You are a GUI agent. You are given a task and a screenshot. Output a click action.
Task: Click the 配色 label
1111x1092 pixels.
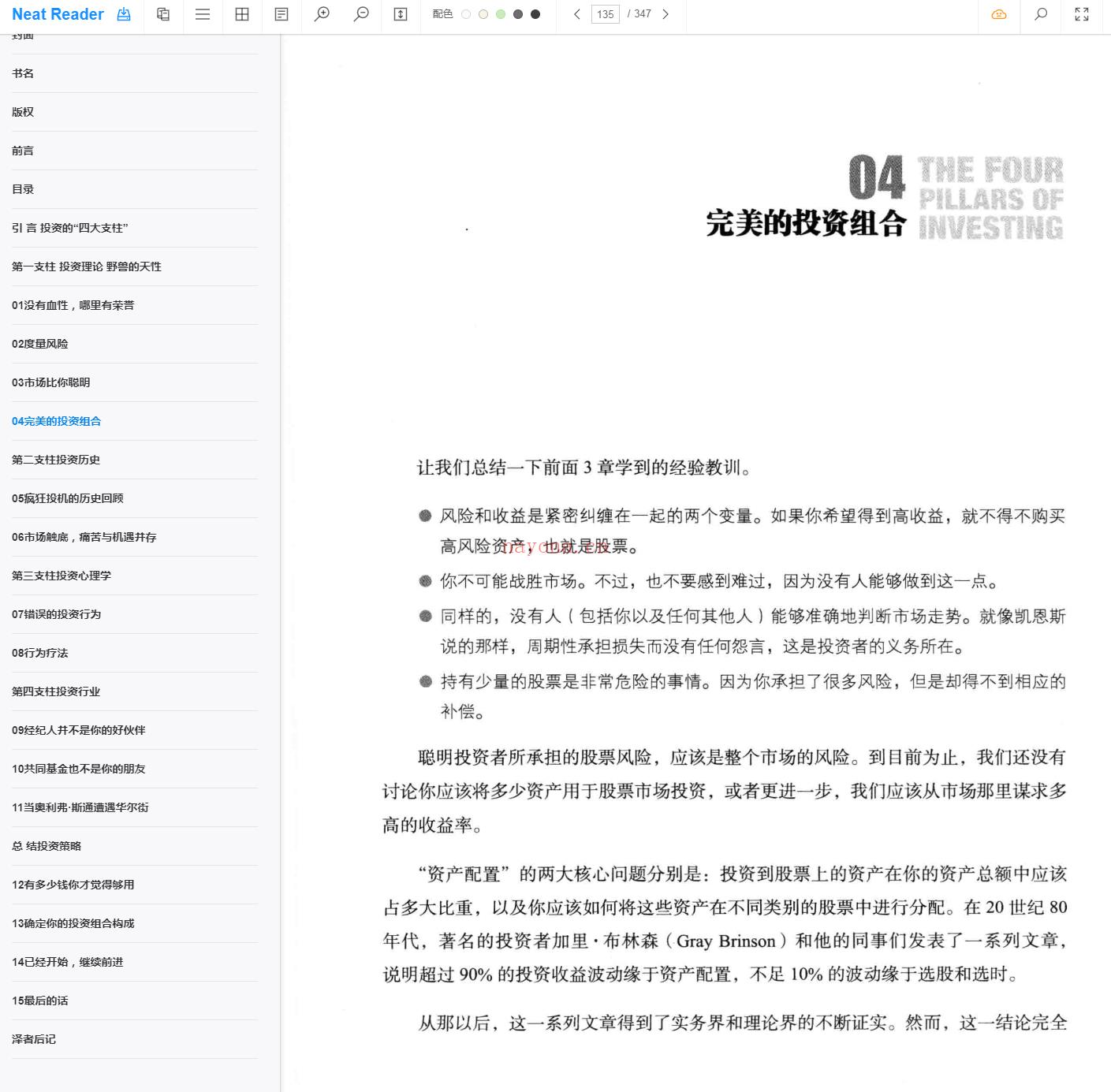pyautogui.click(x=442, y=14)
